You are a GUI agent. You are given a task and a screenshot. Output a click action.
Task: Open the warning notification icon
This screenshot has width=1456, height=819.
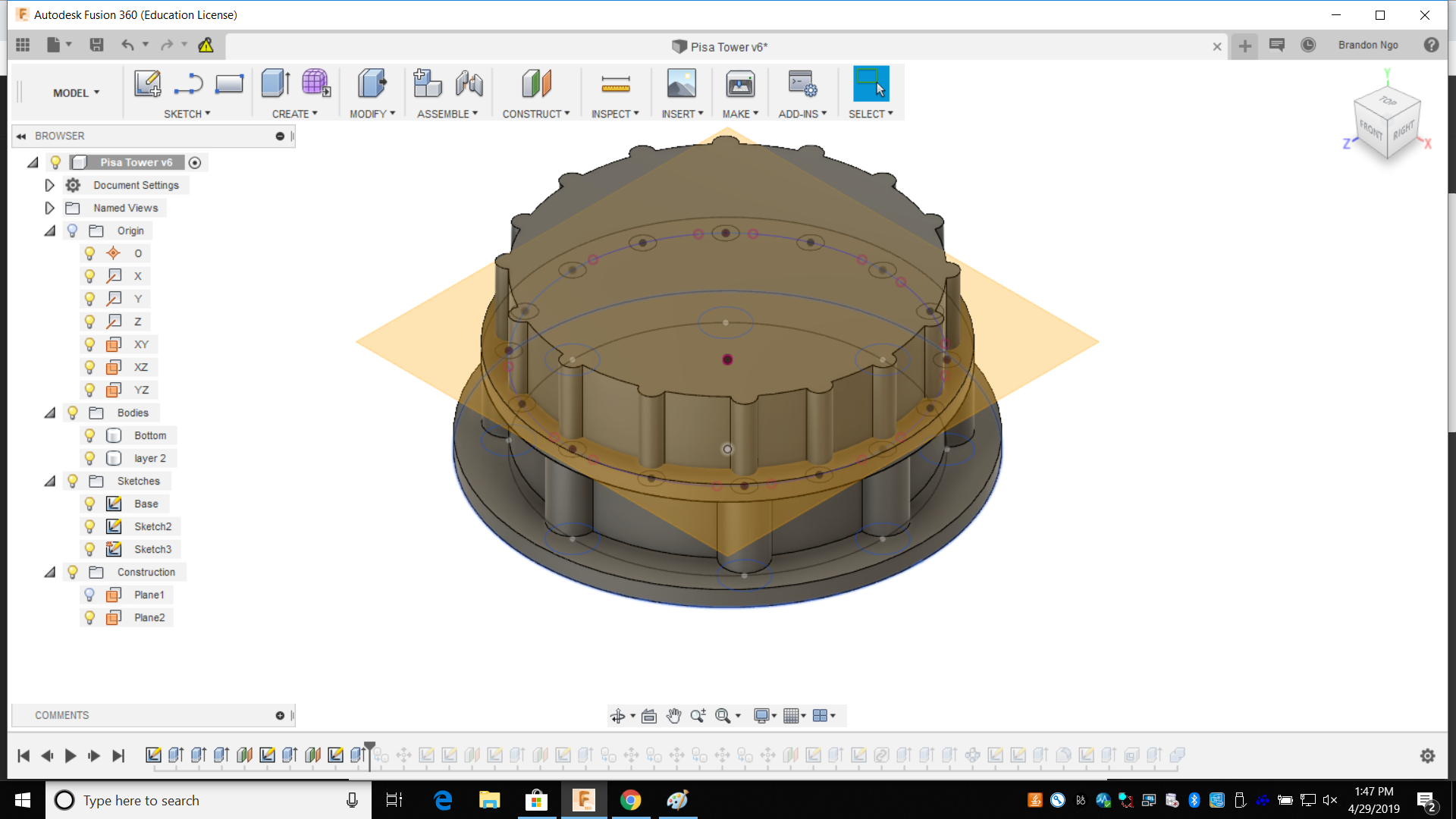(x=206, y=45)
